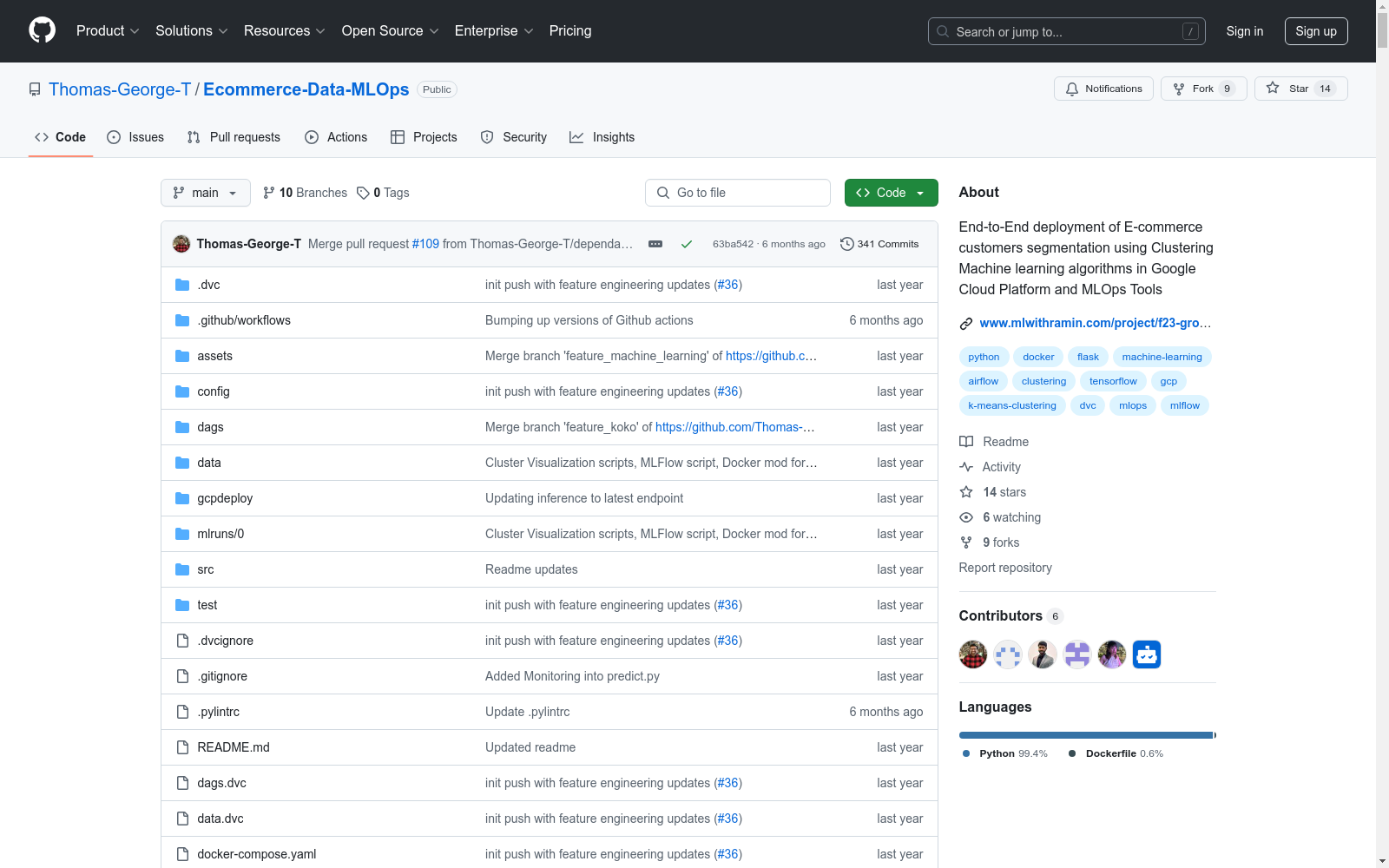Open the docker-compose.yaml file
This screenshot has height=868, width=1389.
pyautogui.click(x=257, y=854)
